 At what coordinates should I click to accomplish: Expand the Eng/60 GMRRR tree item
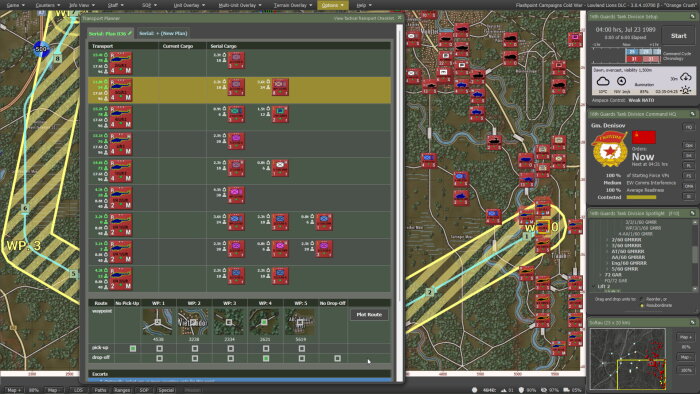click(x=607, y=263)
